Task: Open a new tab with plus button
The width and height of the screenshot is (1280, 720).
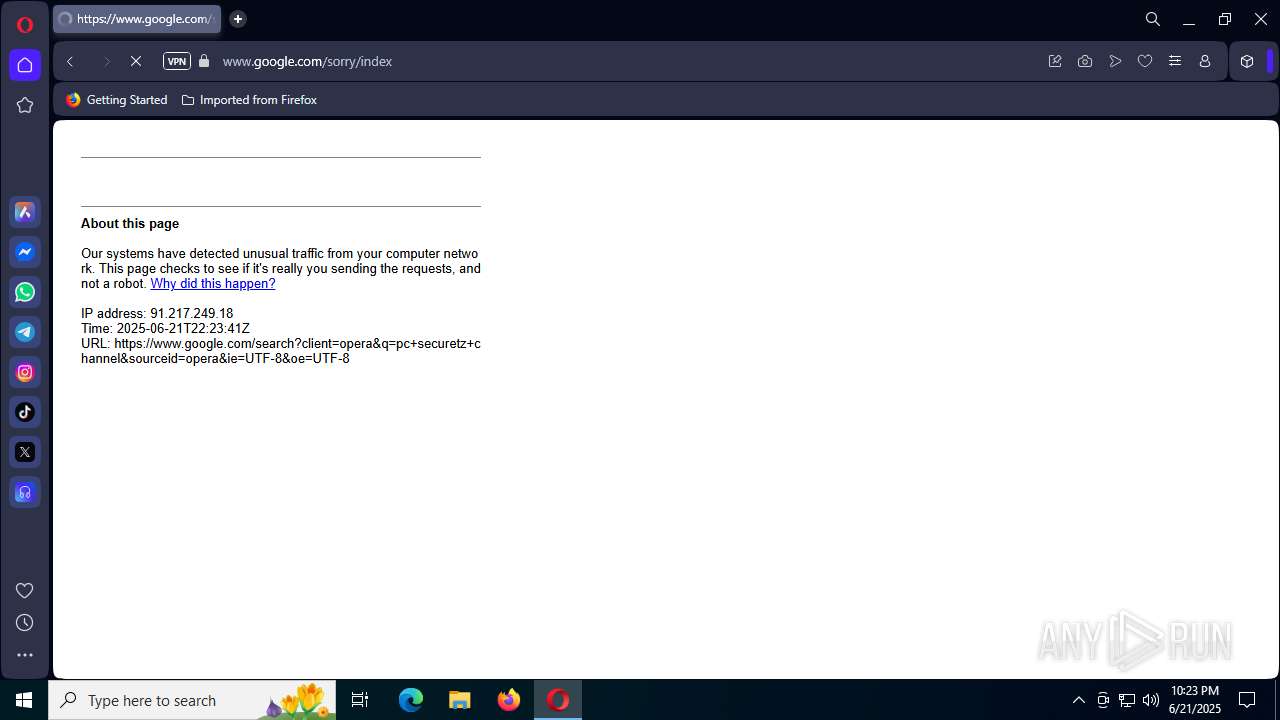Action: click(x=238, y=19)
